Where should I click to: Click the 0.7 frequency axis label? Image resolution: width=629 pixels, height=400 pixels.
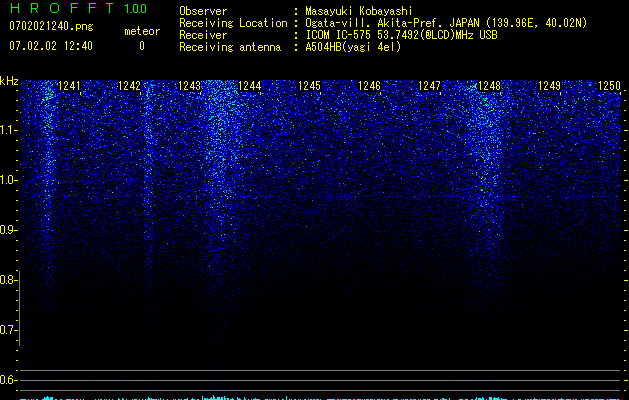point(8,330)
